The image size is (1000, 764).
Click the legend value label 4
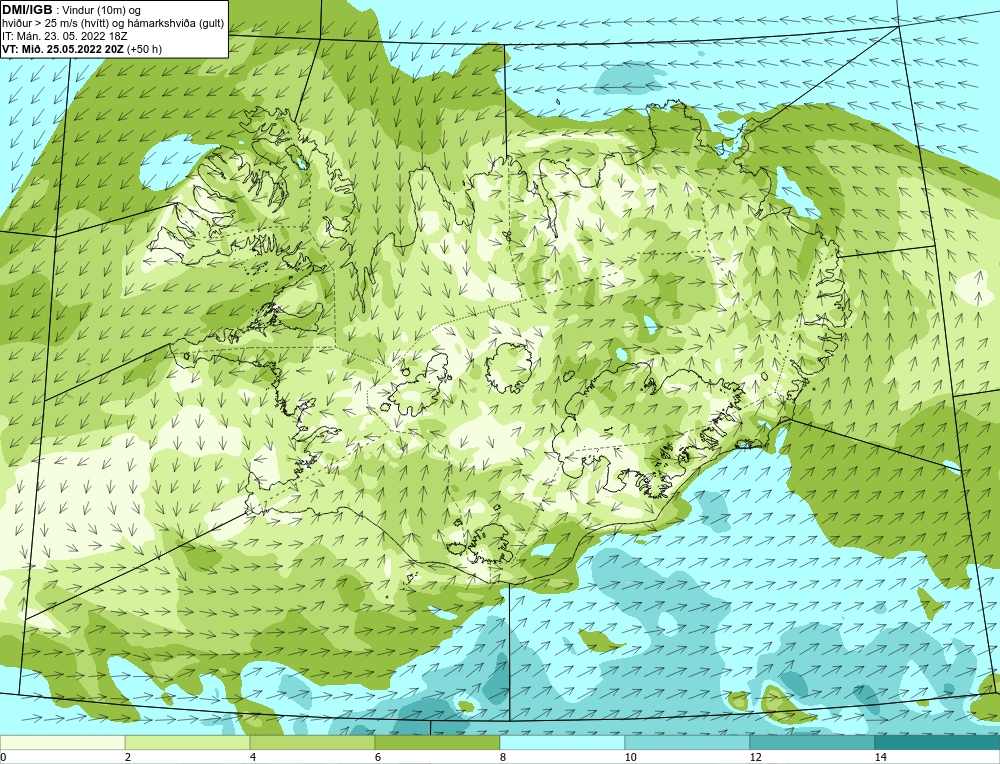point(253,757)
